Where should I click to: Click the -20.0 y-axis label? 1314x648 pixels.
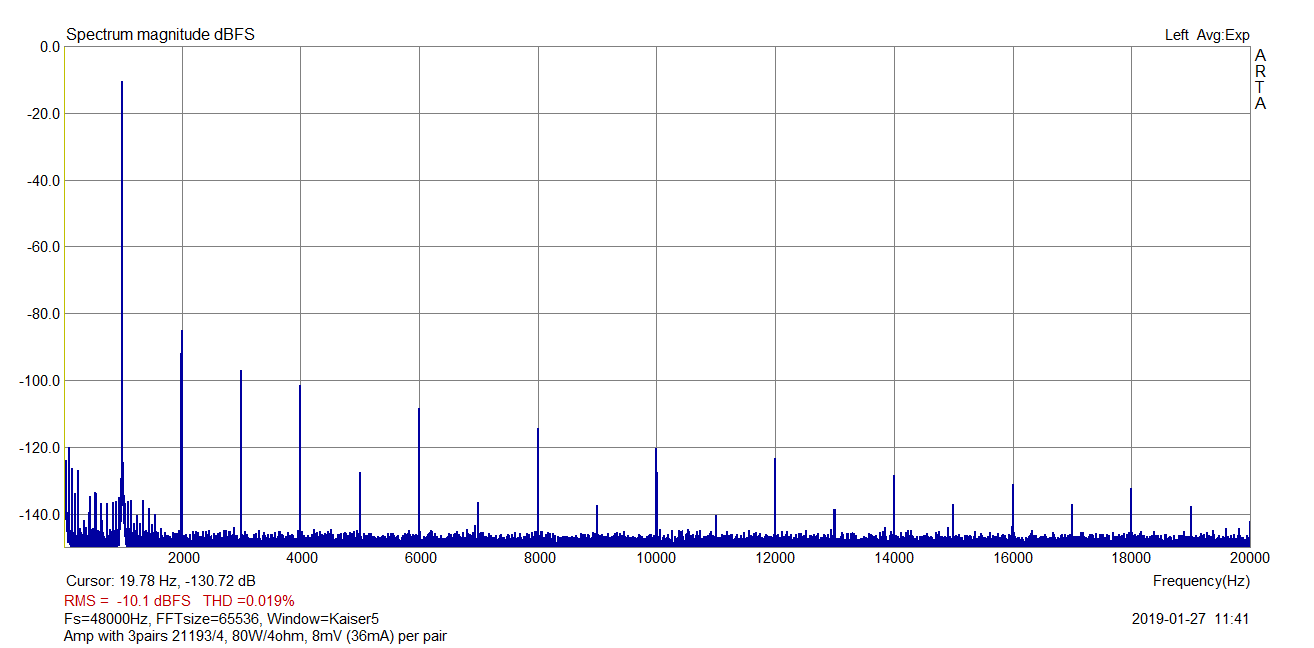point(44,114)
